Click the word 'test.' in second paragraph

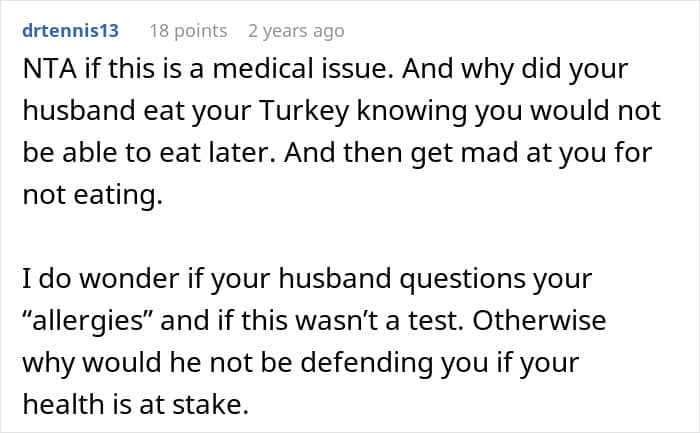(470, 320)
